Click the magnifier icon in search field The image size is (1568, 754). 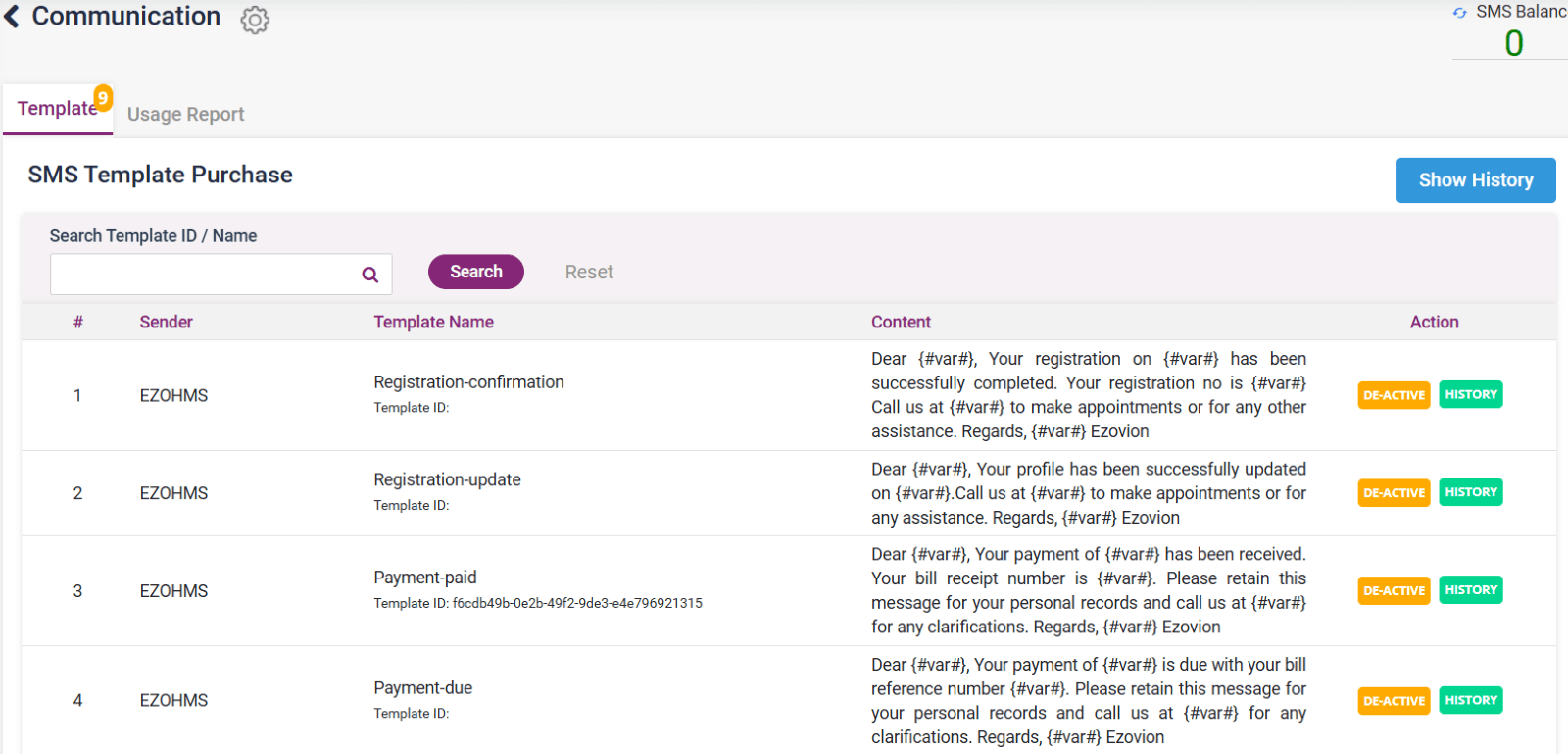pos(369,275)
